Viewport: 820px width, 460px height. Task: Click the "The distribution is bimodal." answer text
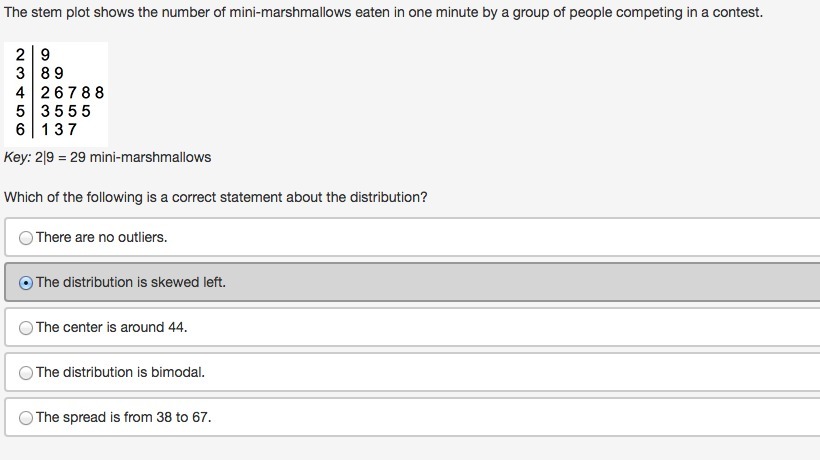point(120,373)
